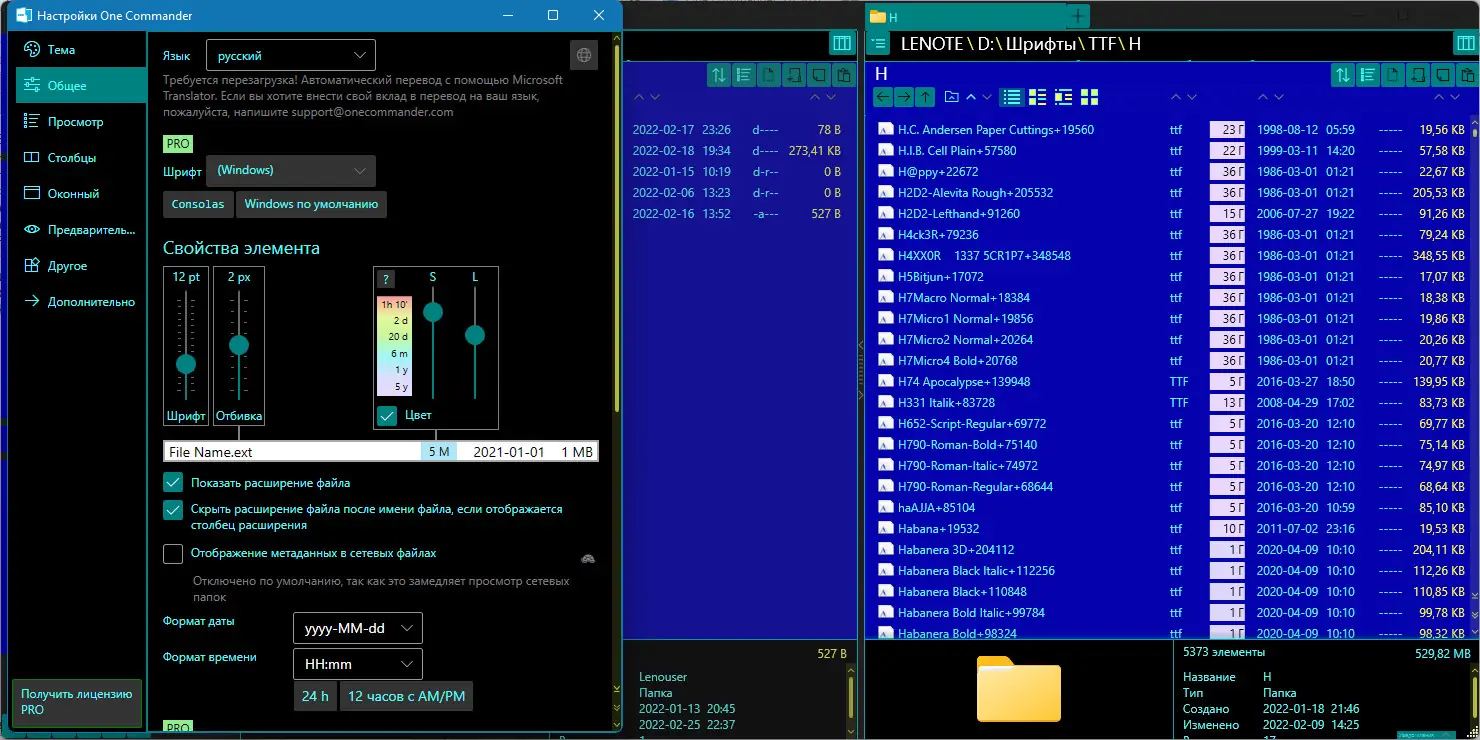Click the 'Шрифт' size slider handle
1480x740 pixels.
186,364
